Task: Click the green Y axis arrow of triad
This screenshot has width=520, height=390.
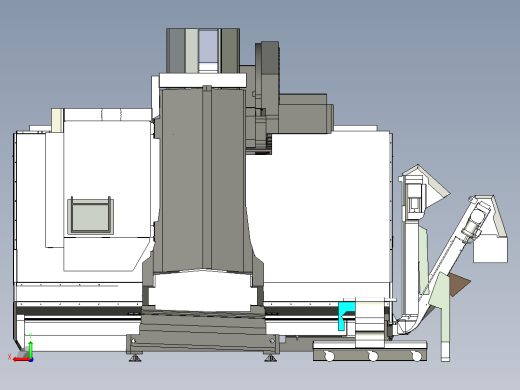Action: pyautogui.click(x=31, y=350)
